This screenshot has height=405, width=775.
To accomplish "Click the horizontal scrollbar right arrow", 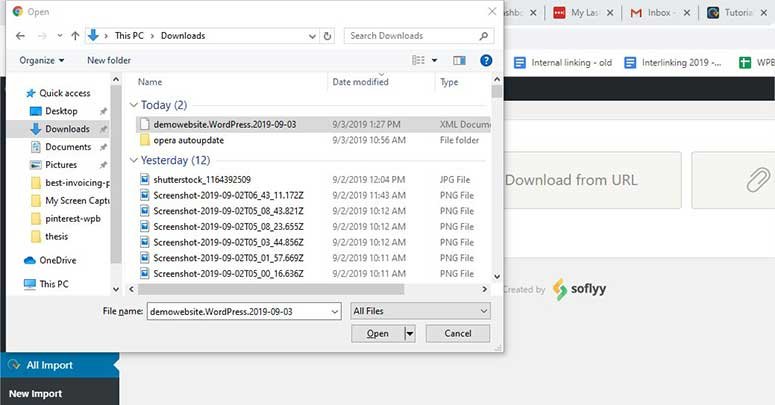I will tap(484, 289).
